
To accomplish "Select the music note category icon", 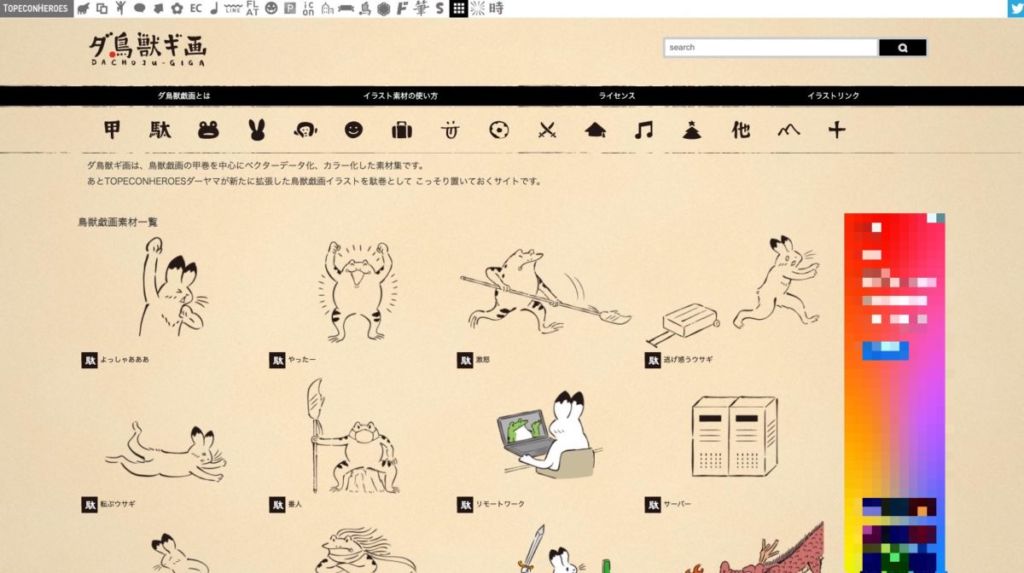I will coord(643,130).
